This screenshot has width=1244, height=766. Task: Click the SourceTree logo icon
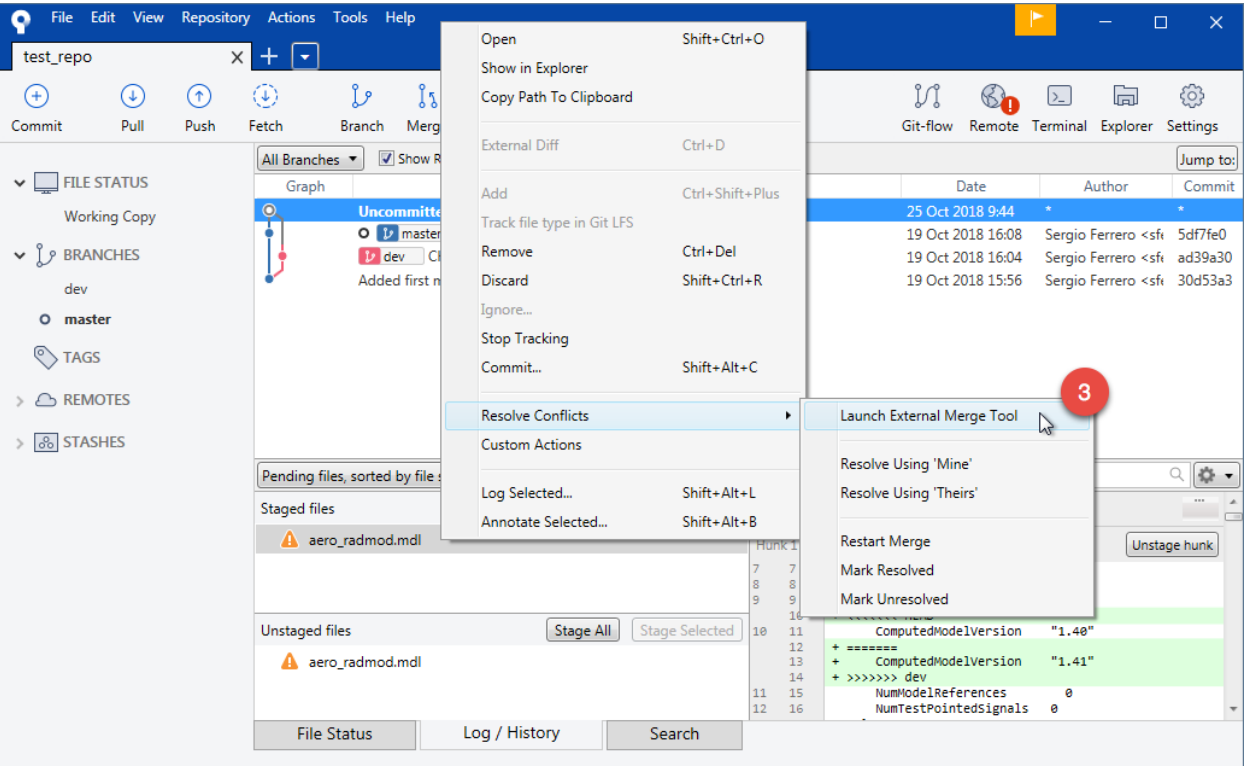point(22,19)
